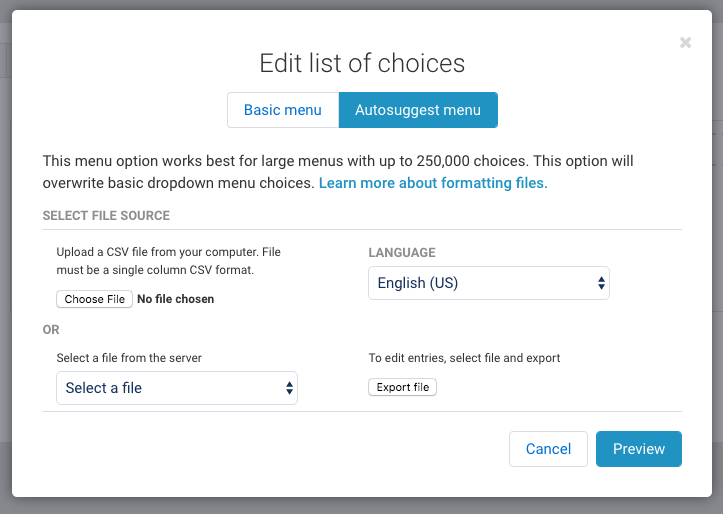
Task: Click the No file chosen text
Action: 176,299
